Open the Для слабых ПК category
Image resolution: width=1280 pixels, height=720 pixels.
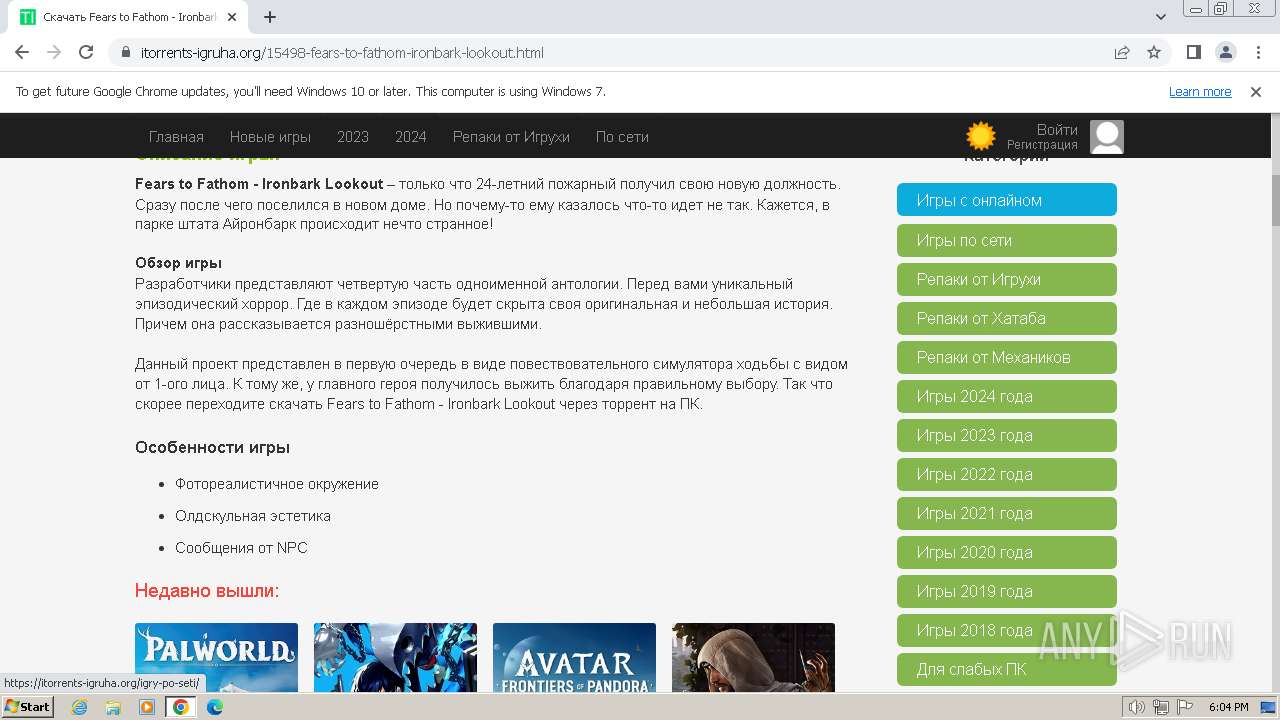click(1007, 669)
